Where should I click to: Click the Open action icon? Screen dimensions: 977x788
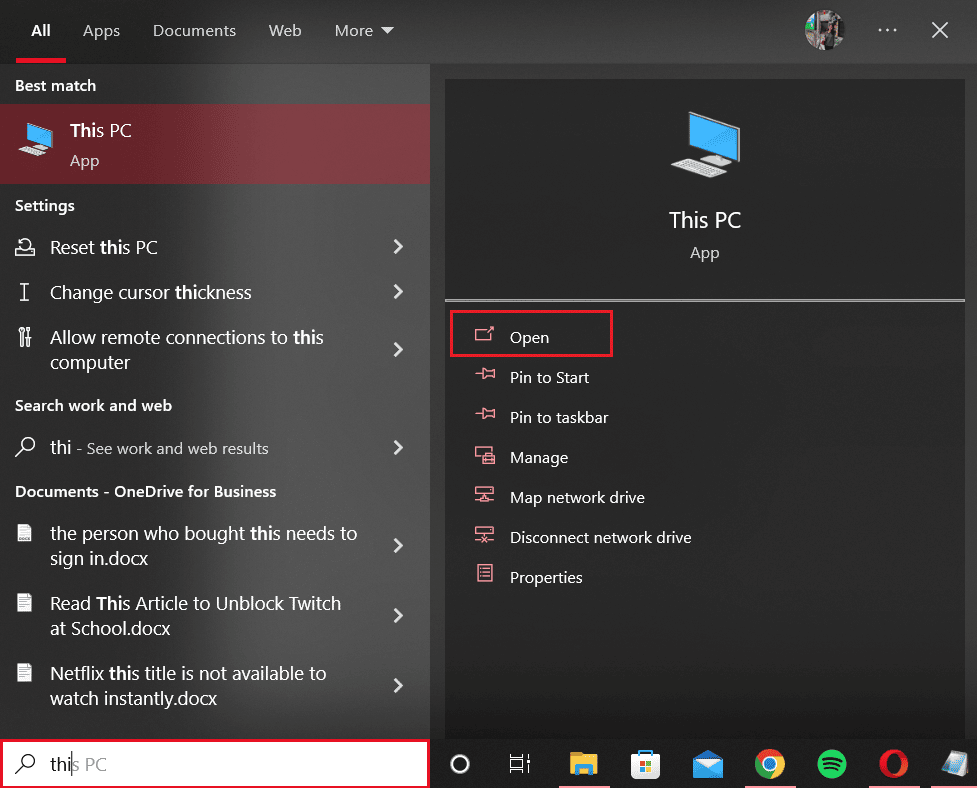pyautogui.click(x=484, y=335)
